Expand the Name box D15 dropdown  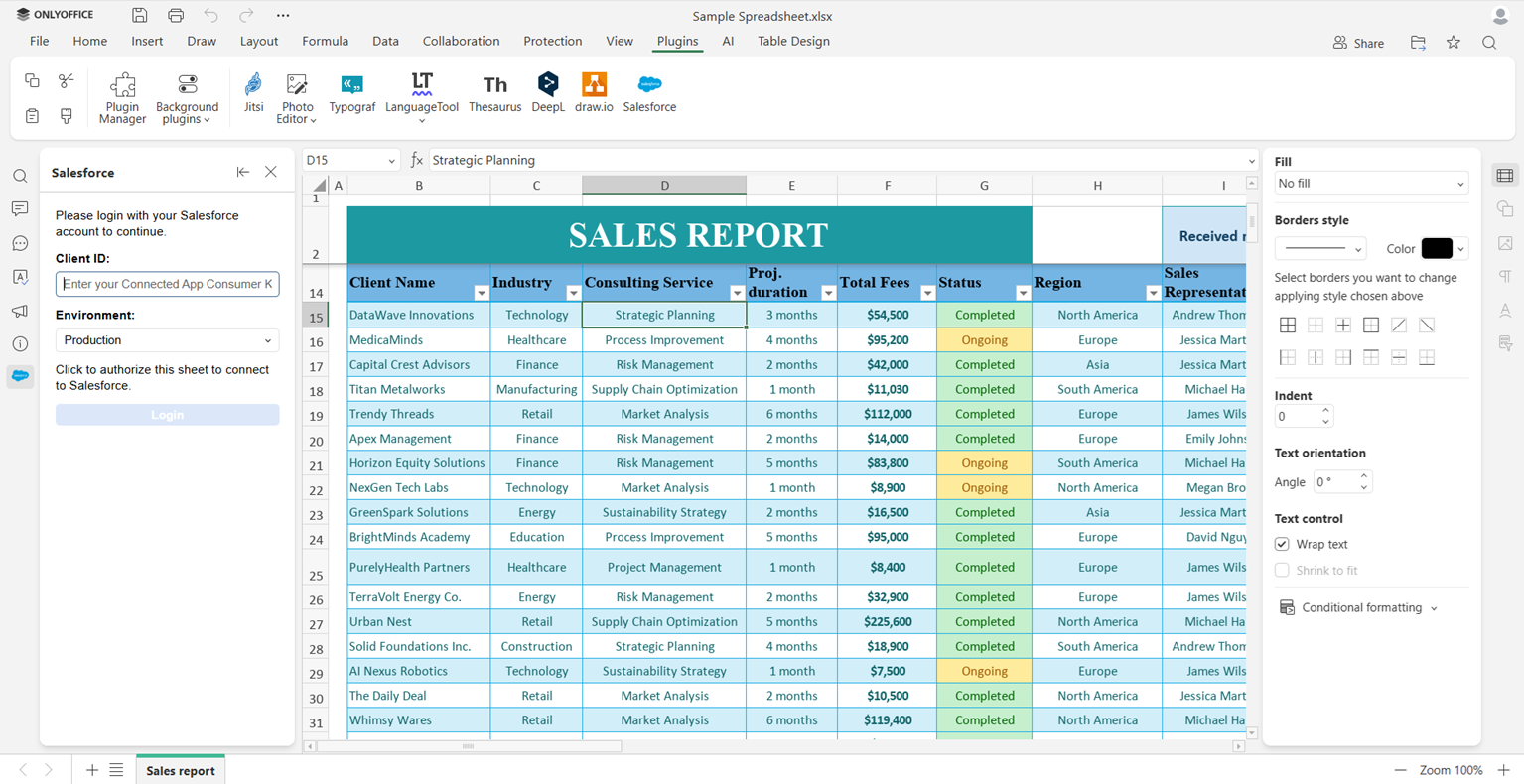coord(391,161)
